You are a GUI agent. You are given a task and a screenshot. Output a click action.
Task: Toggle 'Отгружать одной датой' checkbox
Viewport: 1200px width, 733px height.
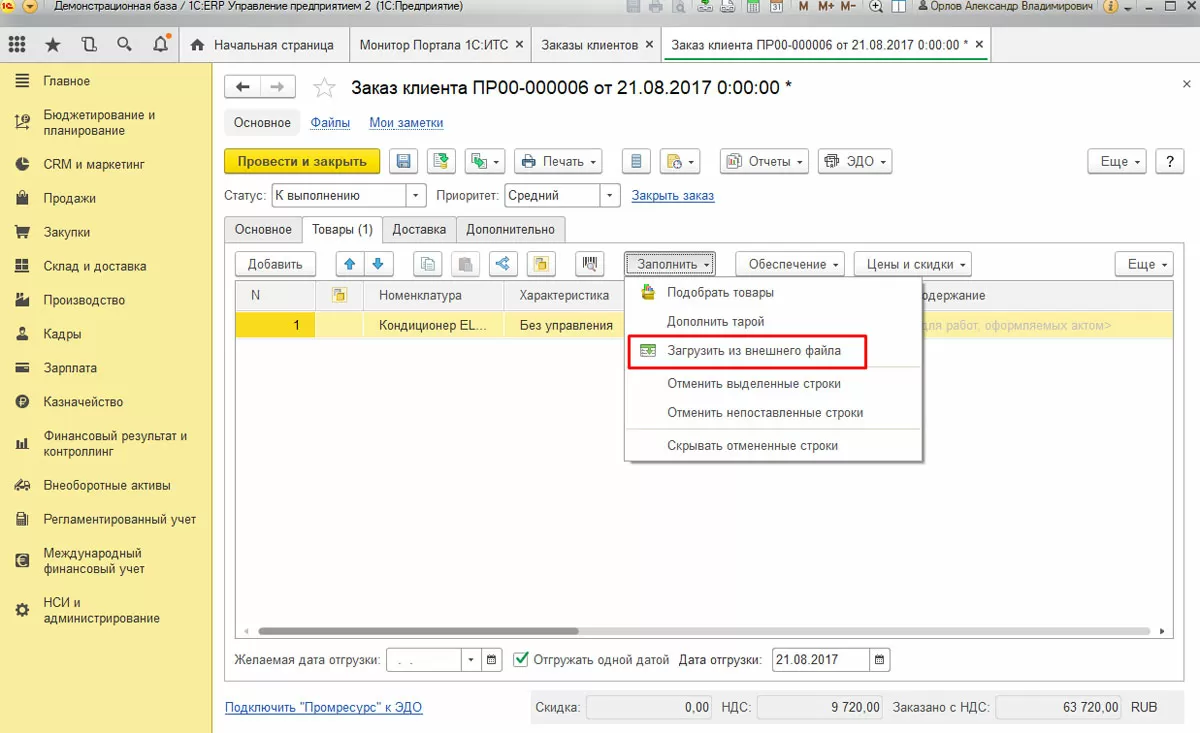520,660
